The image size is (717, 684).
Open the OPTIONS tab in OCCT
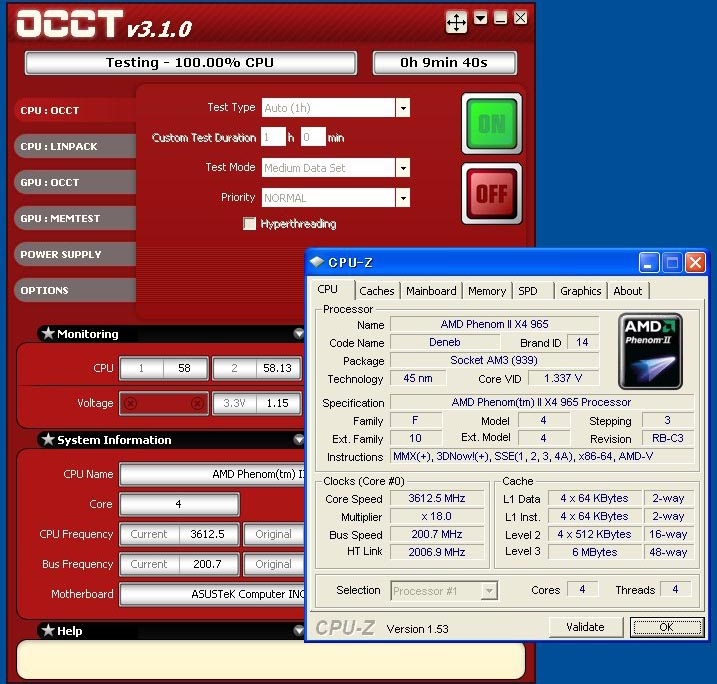point(75,290)
